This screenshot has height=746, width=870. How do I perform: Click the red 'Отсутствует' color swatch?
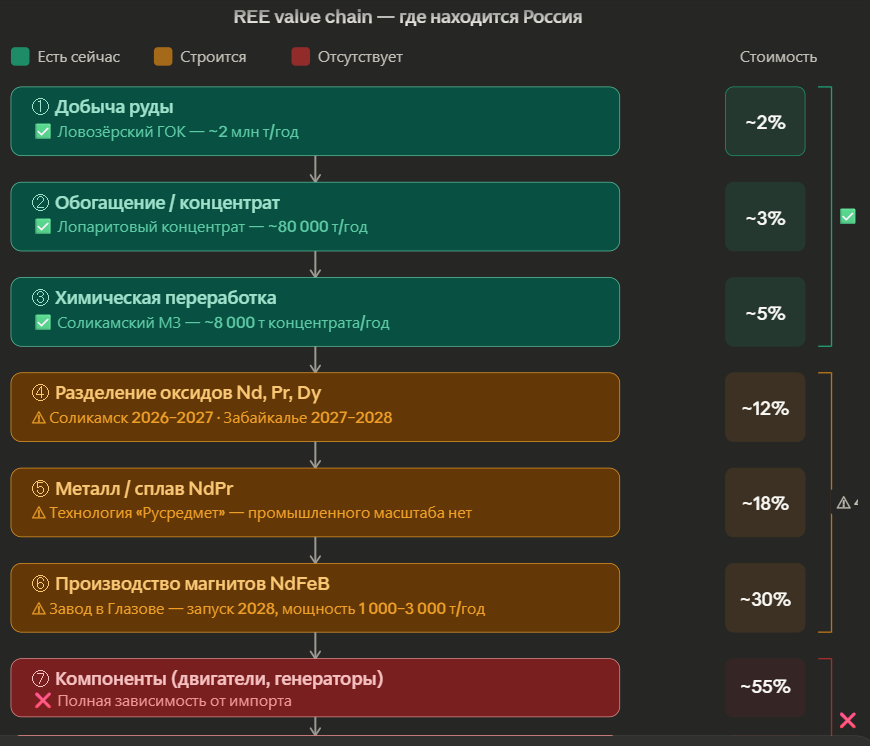[299, 57]
